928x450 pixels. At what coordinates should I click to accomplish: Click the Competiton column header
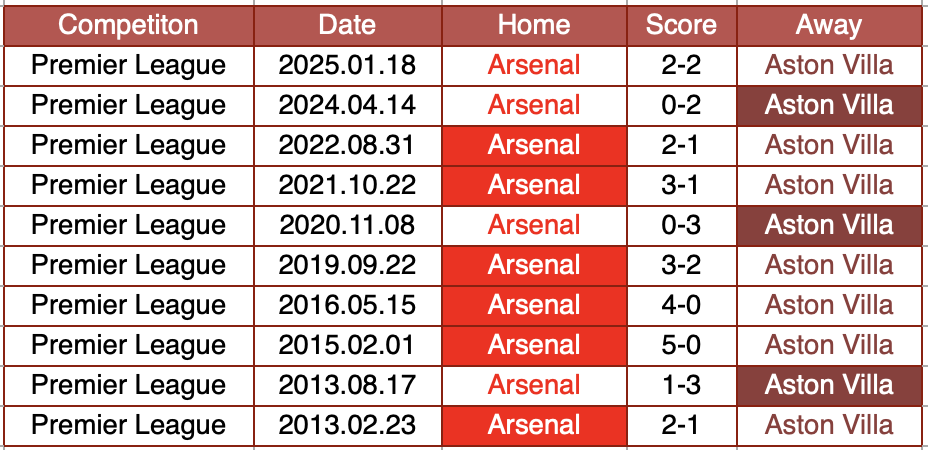(x=128, y=26)
